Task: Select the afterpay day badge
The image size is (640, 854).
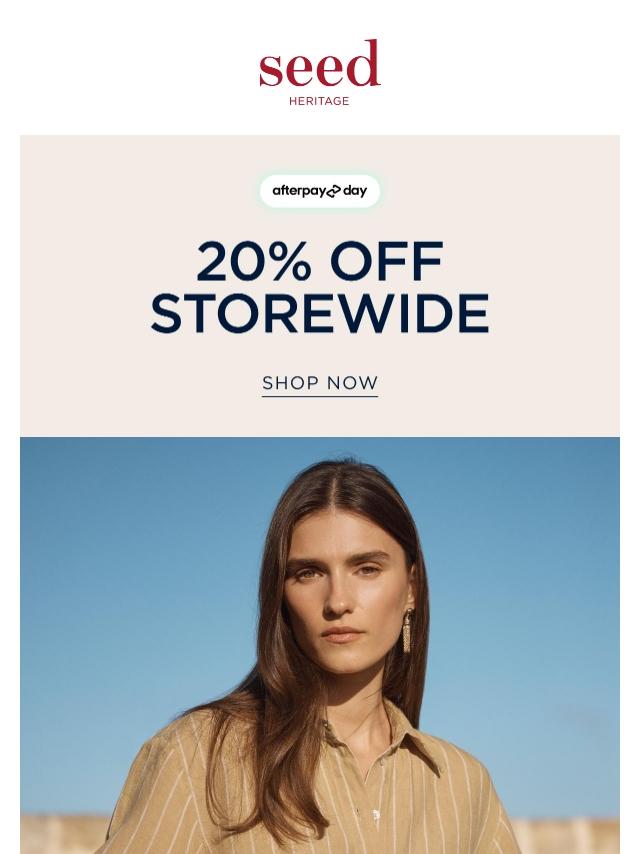Action: click(320, 191)
